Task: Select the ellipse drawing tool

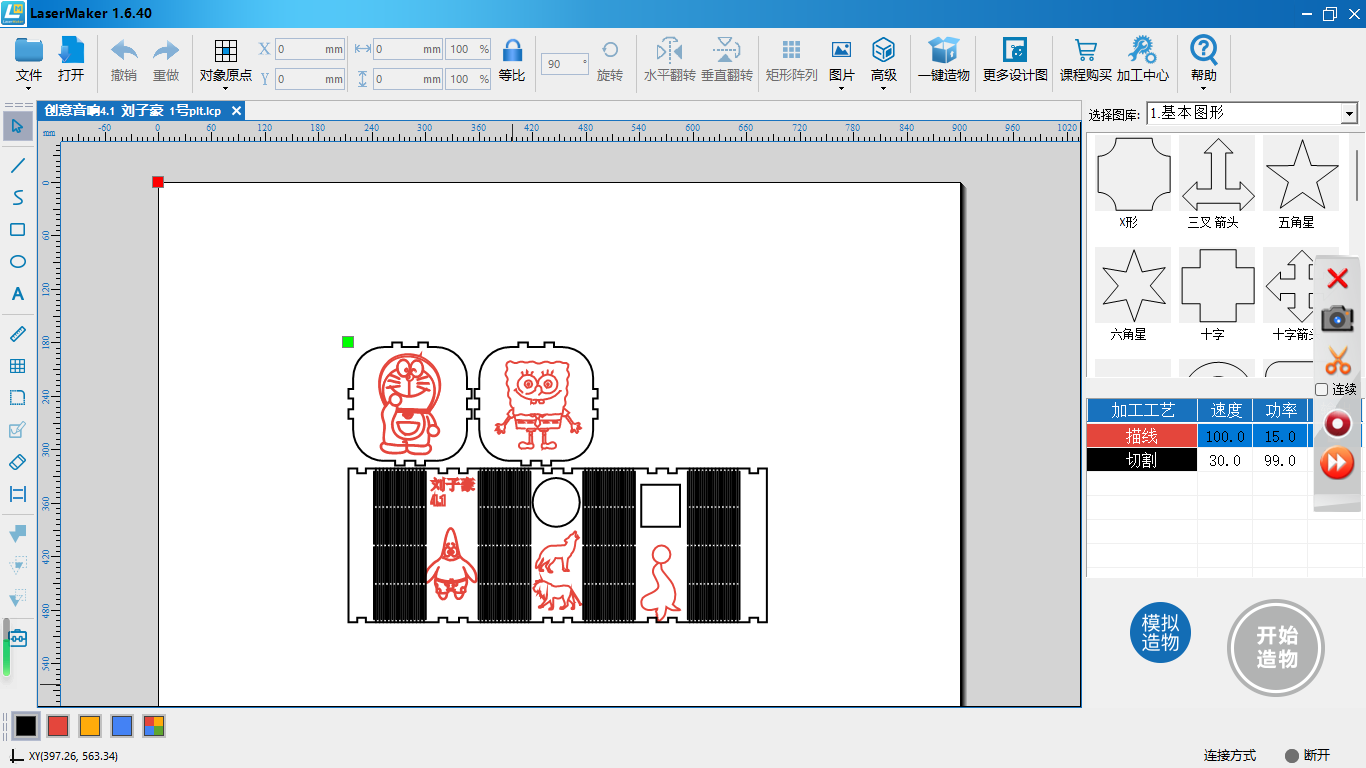Action: point(17,261)
